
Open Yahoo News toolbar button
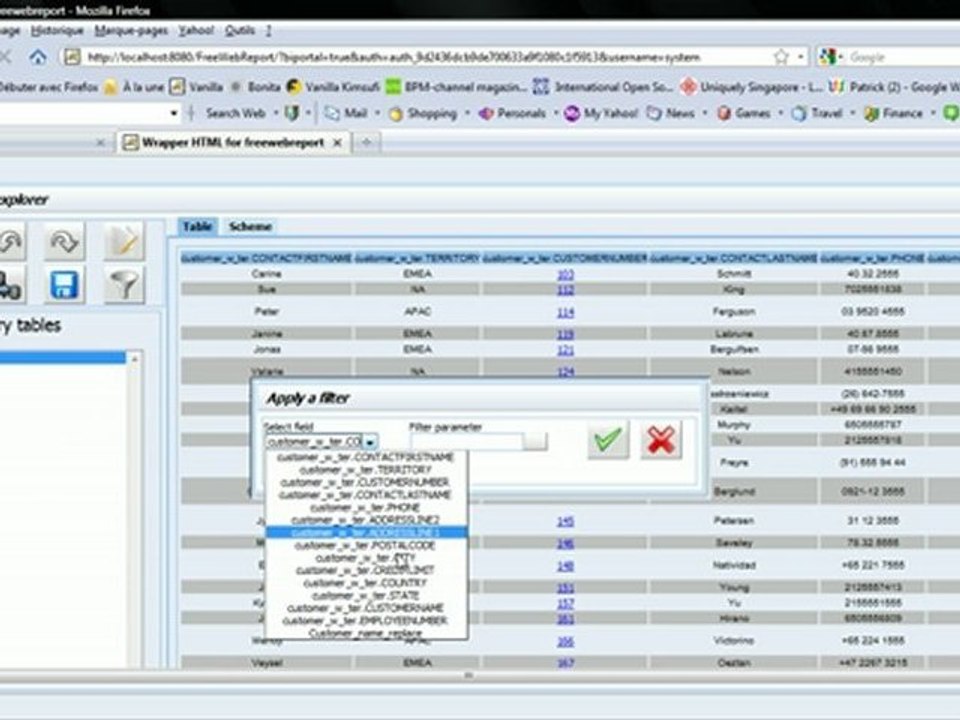pos(671,113)
